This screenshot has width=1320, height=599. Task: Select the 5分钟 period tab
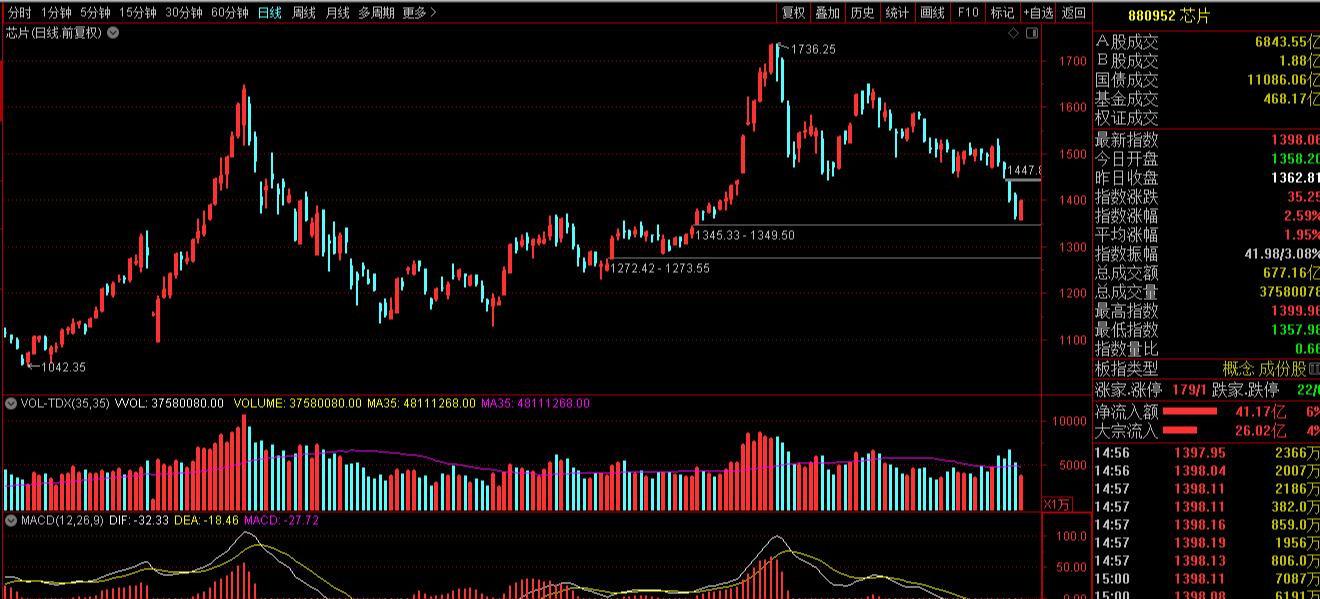[x=95, y=13]
